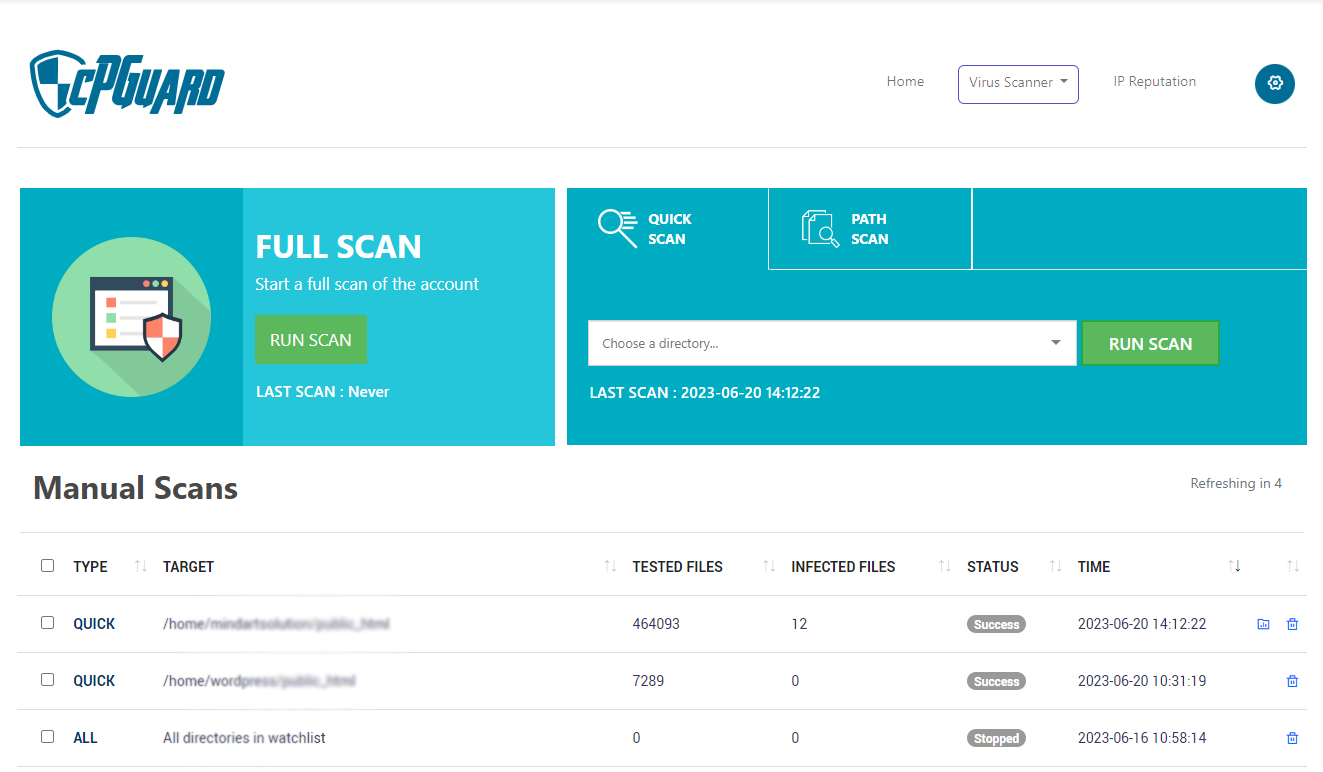1323x772 pixels.
Task: Click the time 2023-06-20 14:12:22 cell
Action: pos(1142,624)
